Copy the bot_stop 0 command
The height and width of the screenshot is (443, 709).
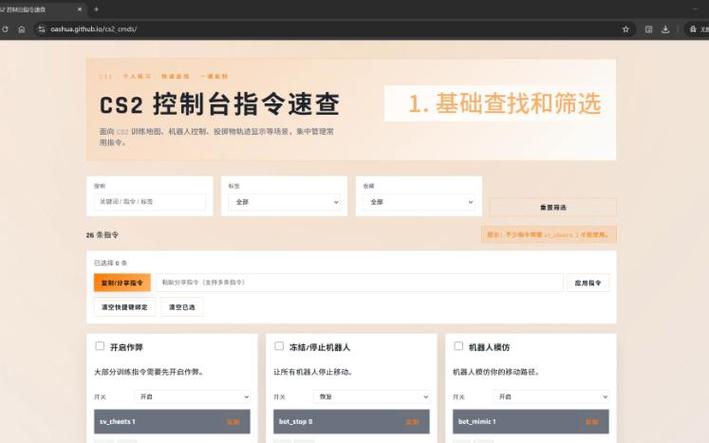(412, 422)
